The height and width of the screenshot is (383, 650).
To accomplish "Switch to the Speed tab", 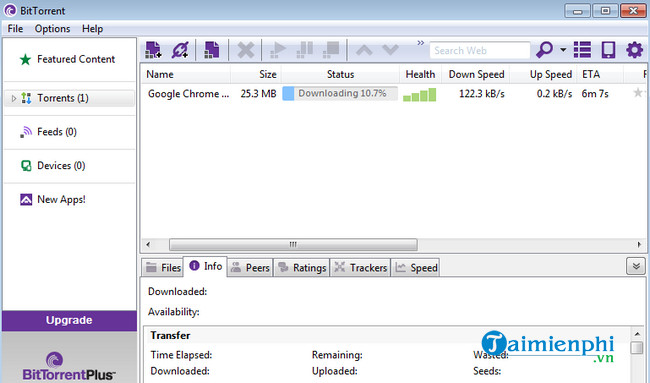I will coord(416,268).
